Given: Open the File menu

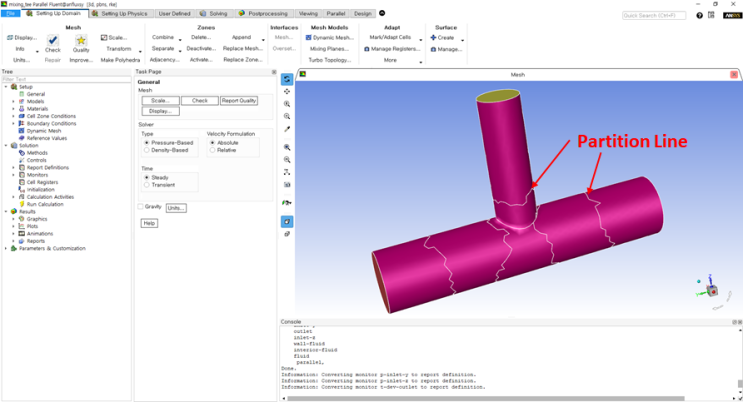Looking at the screenshot, I should pos(10,13).
